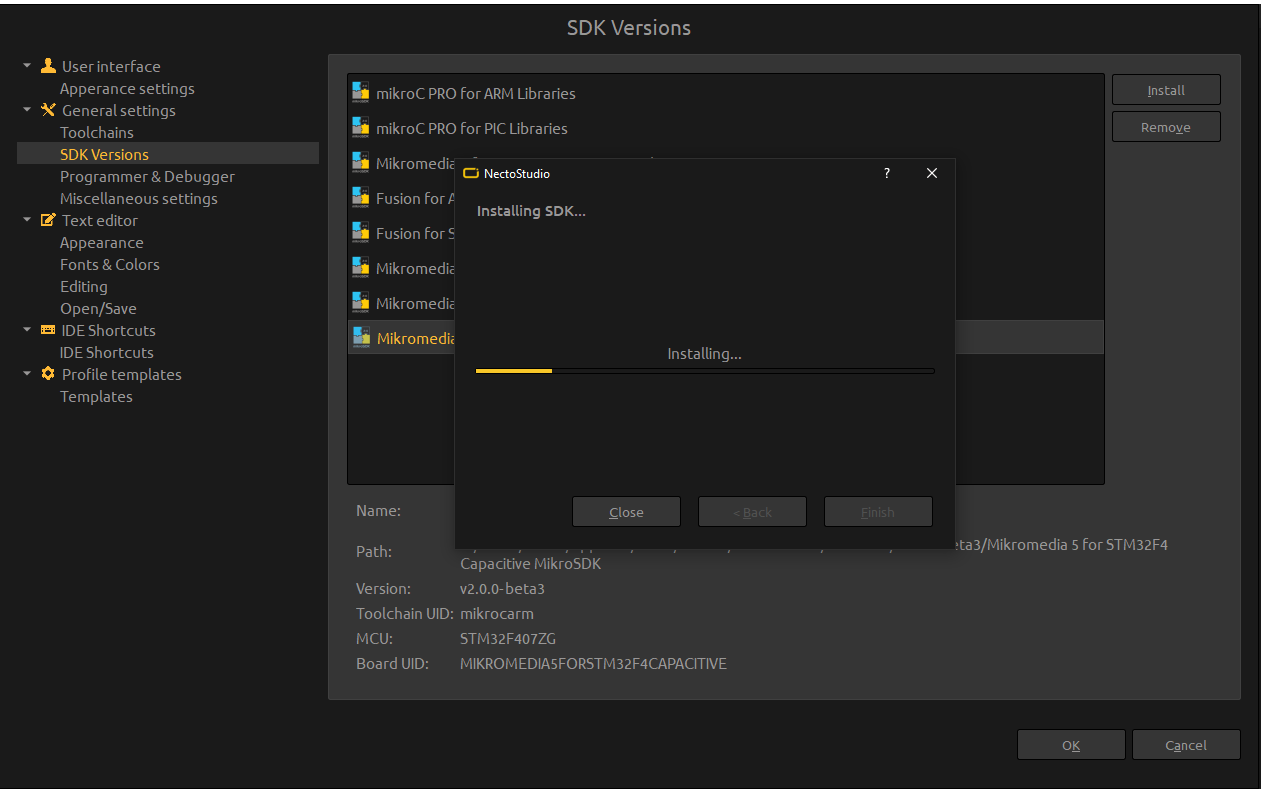This screenshot has height=789, width=1261.
Task: Open the Open/Save settings page
Action: [98, 308]
